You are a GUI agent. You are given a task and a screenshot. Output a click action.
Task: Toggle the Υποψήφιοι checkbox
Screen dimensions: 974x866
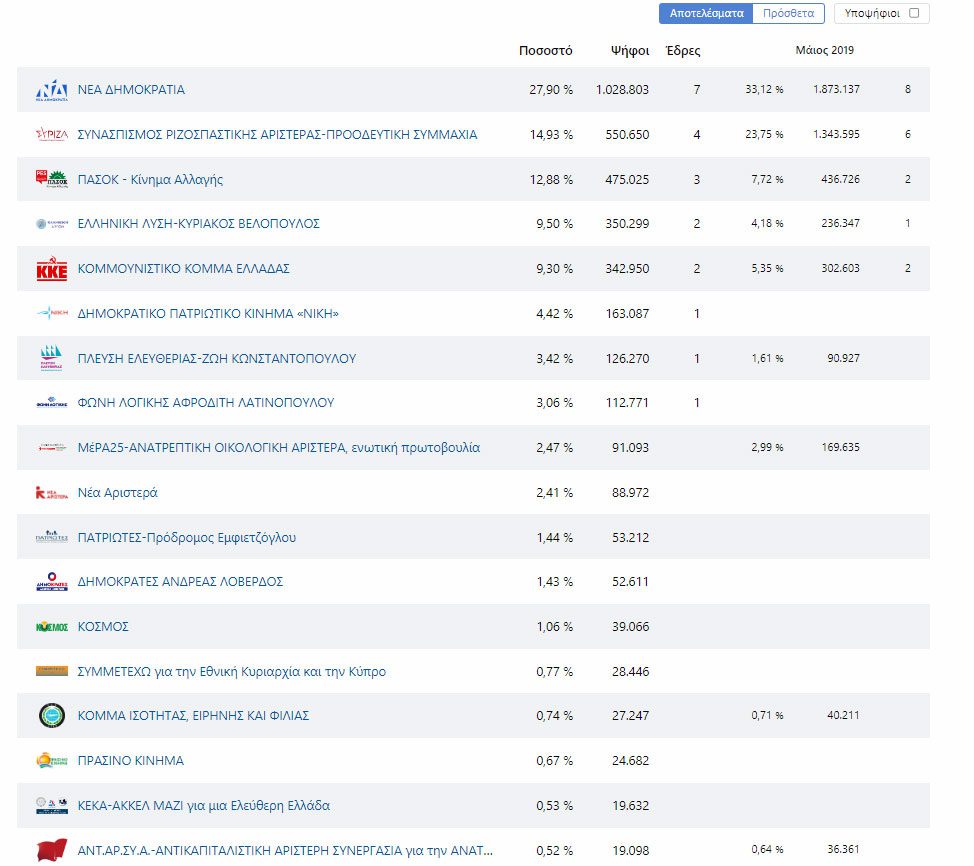[914, 13]
